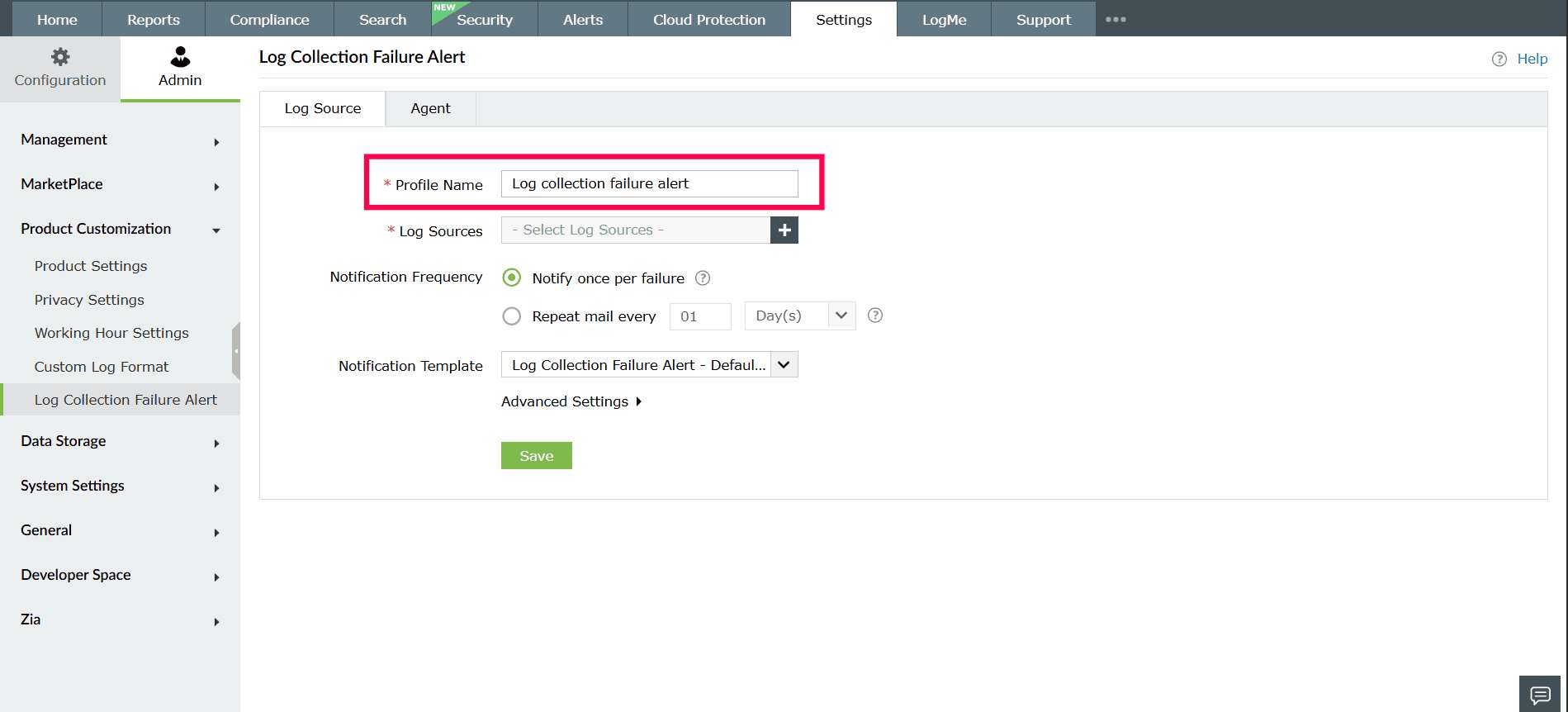Collapse the left sidebar handle
The width and height of the screenshot is (1568, 712).
point(236,351)
